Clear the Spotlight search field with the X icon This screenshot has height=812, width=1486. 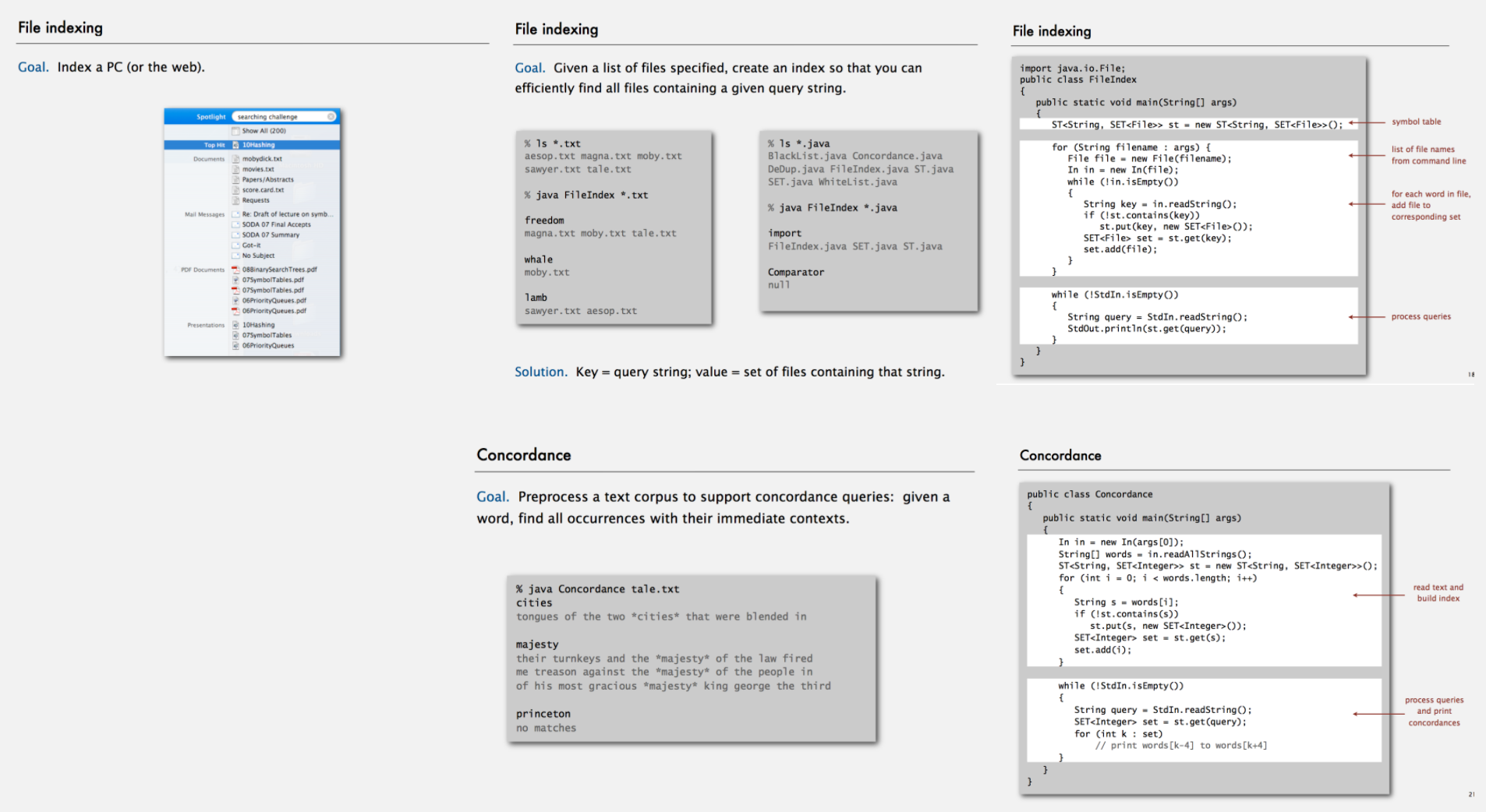tap(331, 117)
